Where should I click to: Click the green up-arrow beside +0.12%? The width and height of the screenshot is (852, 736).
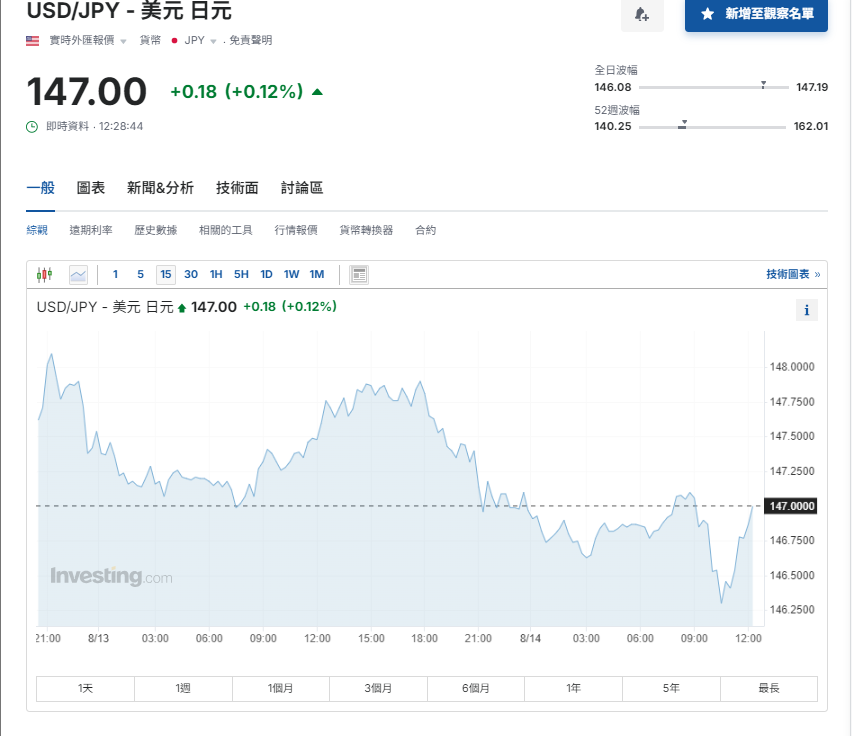click(x=317, y=92)
